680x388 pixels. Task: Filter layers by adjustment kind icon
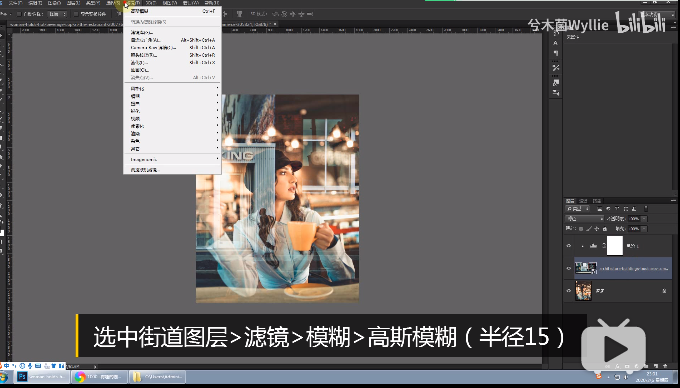point(608,209)
